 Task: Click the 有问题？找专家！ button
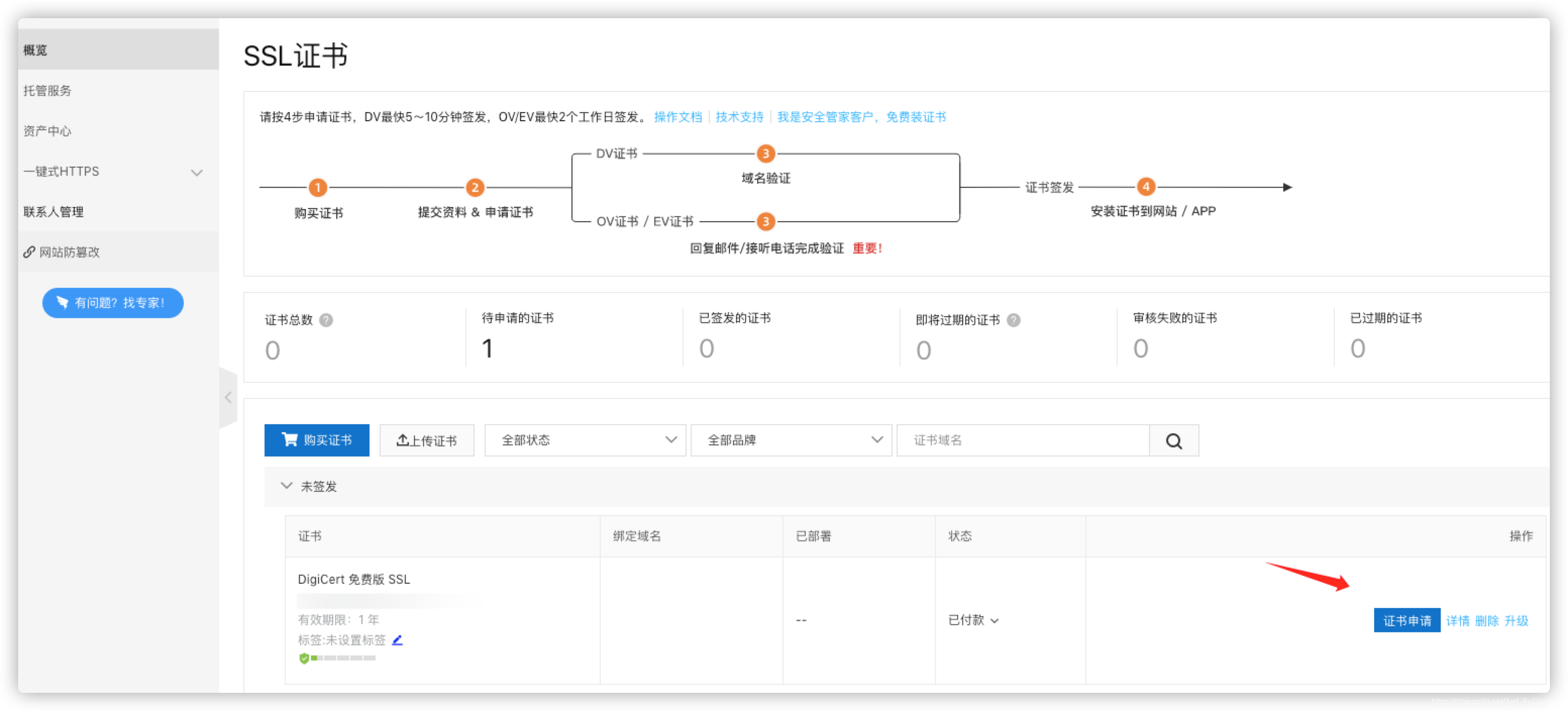[x=113, y=303]
